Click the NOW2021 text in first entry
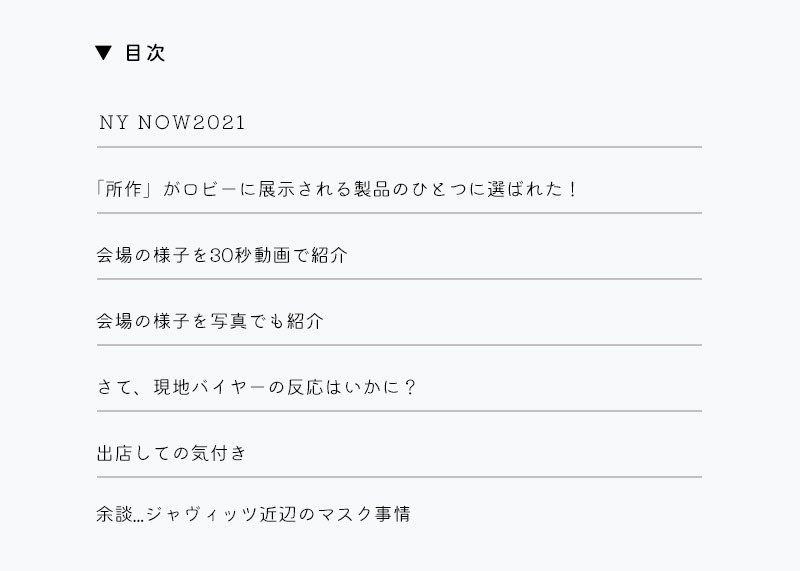This screenshot has height=571, width=800. click(192, 122)
